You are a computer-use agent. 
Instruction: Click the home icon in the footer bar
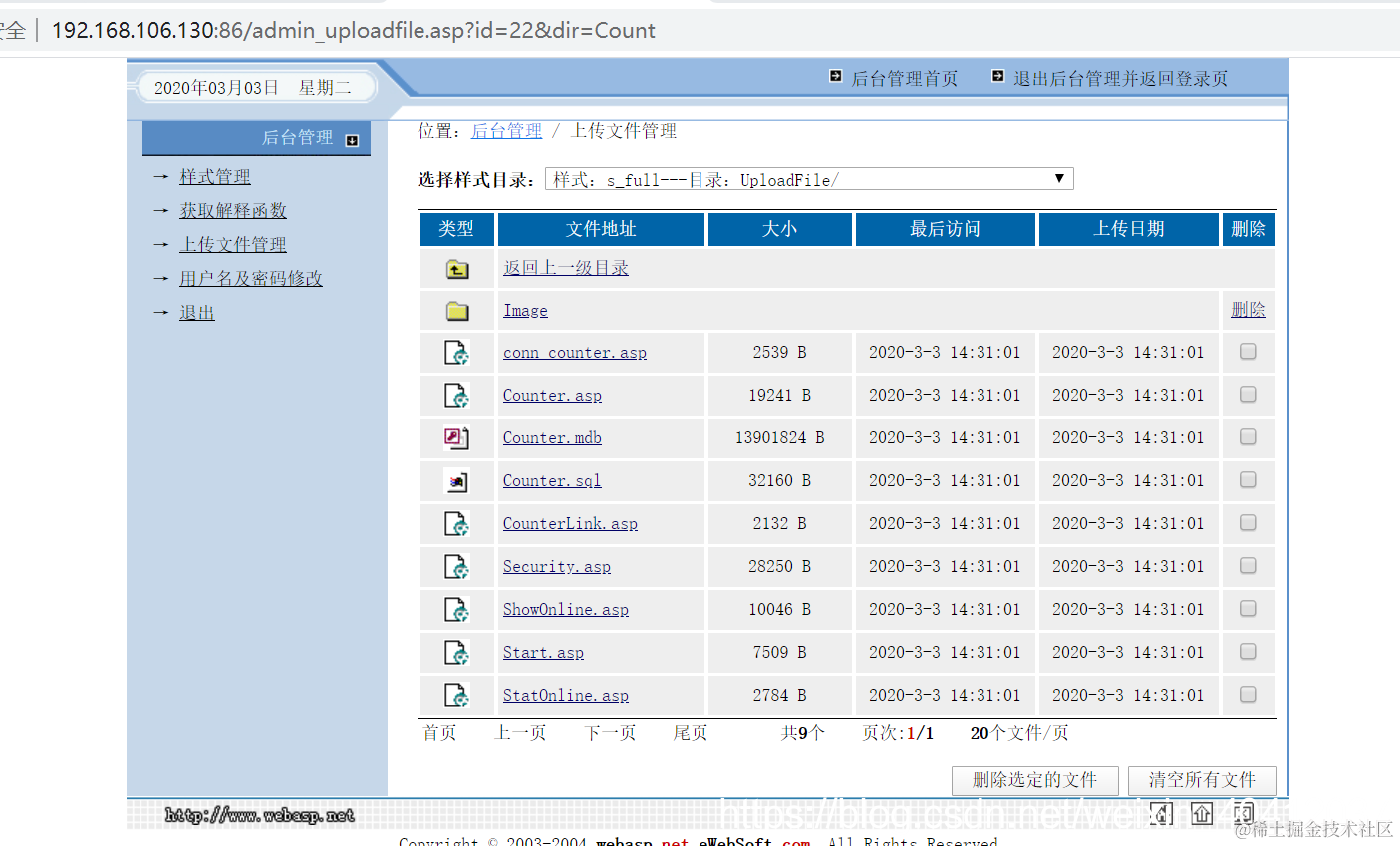pos(1161,813)
